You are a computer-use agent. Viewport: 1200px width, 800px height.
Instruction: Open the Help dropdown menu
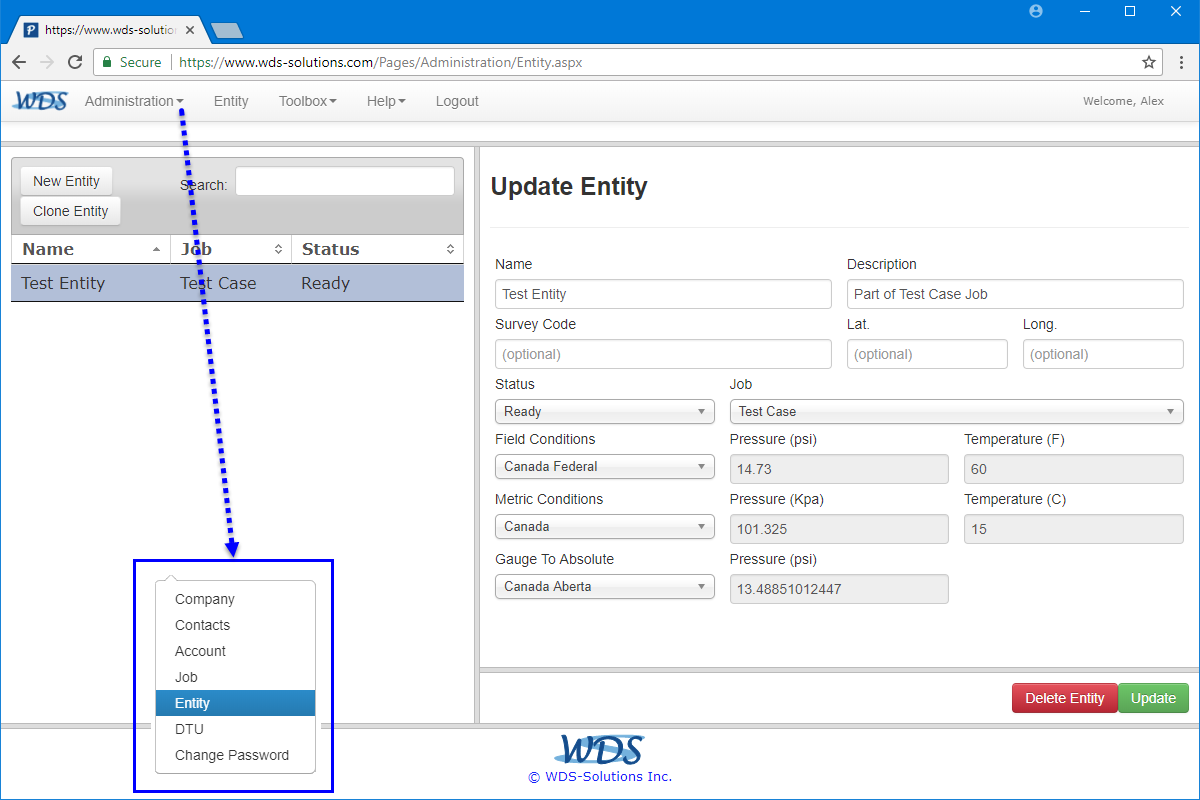386,101
